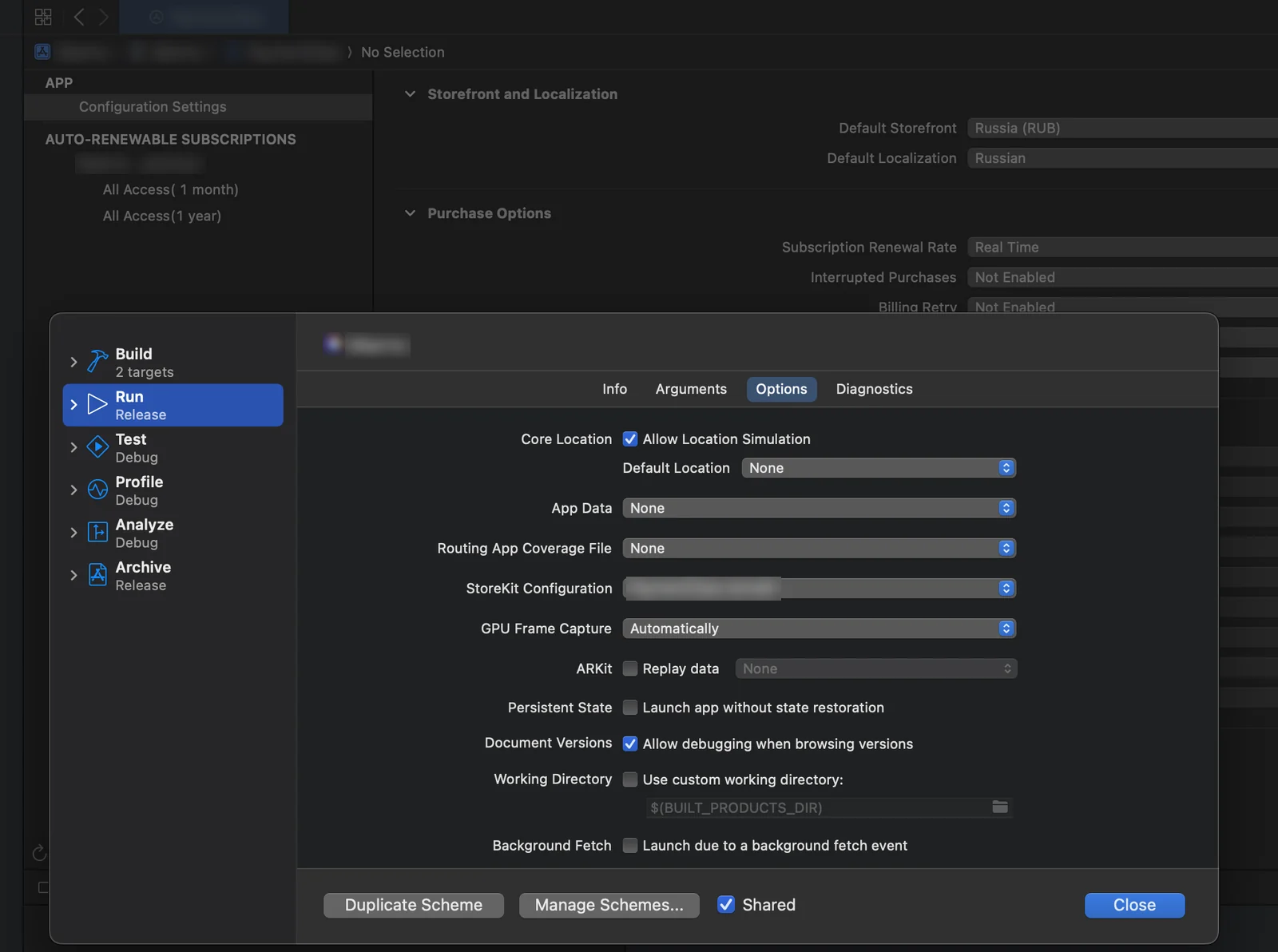
Task: Switch to the Info tab
Action: tap(615, 389)
